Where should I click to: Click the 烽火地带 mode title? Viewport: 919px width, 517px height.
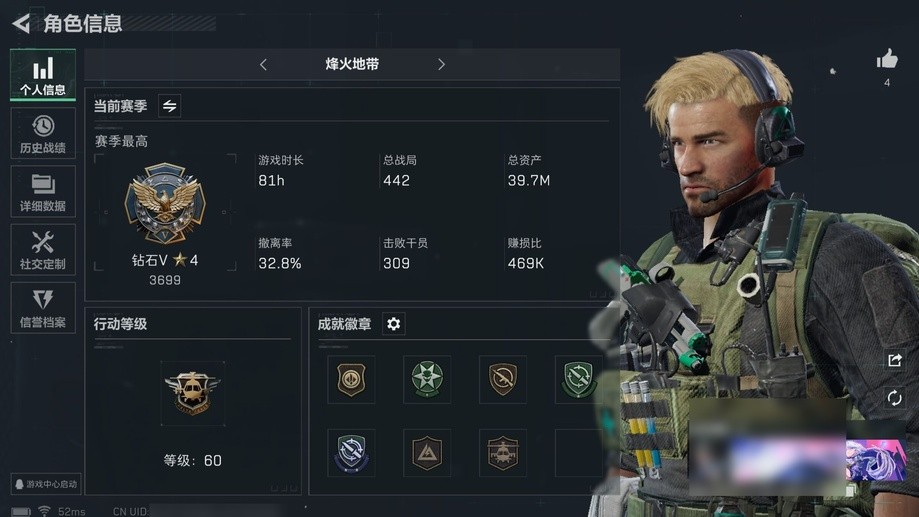[x=352, y=64]
